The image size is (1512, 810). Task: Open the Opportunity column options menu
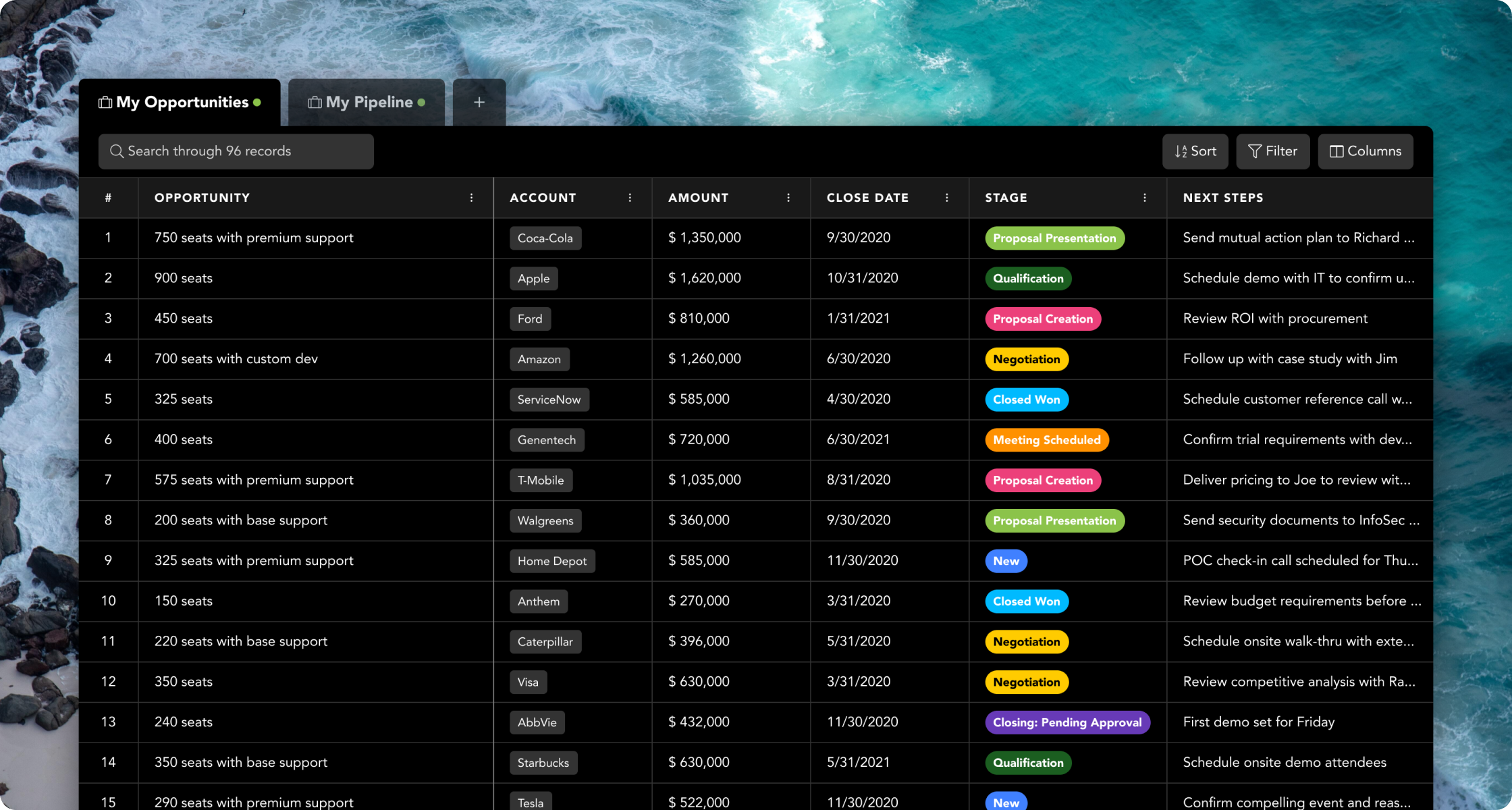click(x=471, y=198)
